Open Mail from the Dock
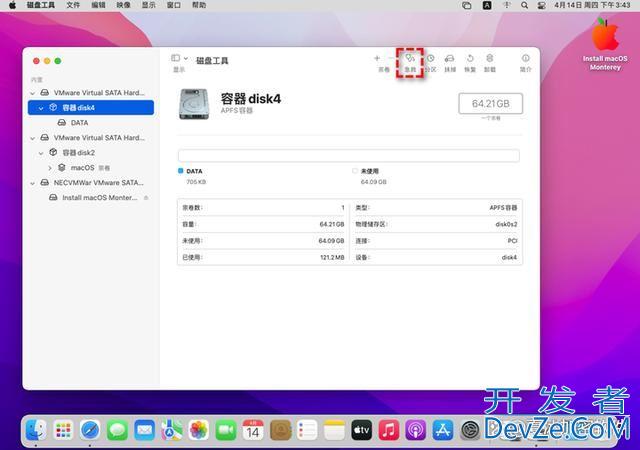 tap(144, 430)
